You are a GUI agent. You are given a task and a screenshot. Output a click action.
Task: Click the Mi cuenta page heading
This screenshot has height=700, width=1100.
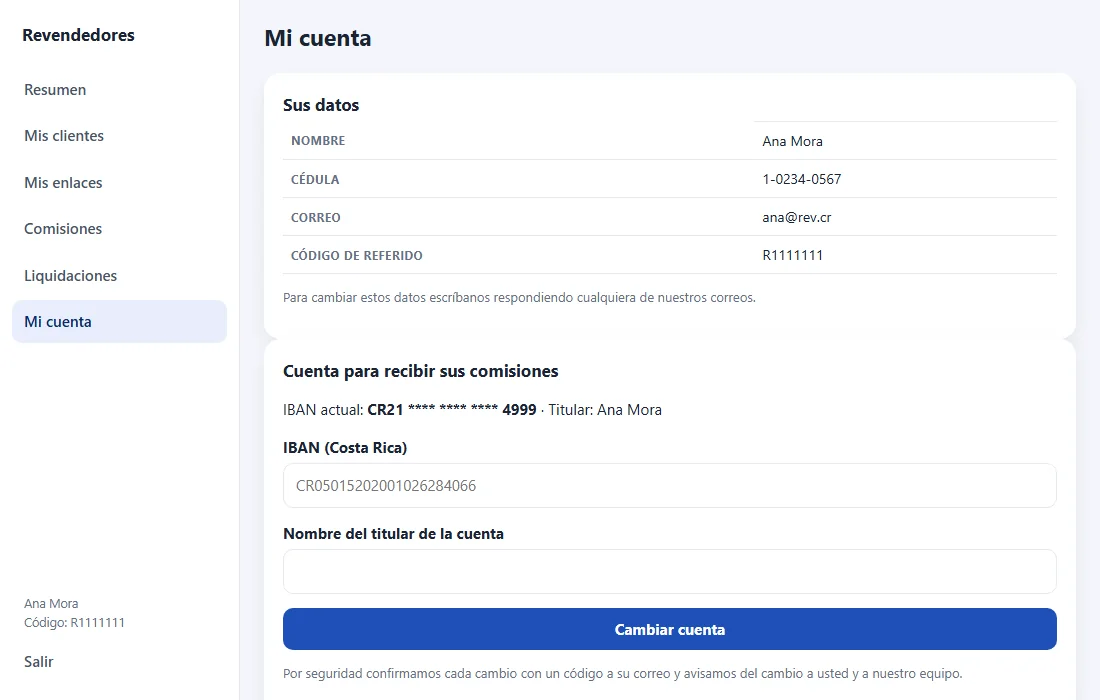pyautogui.click(x=318, y=38)
